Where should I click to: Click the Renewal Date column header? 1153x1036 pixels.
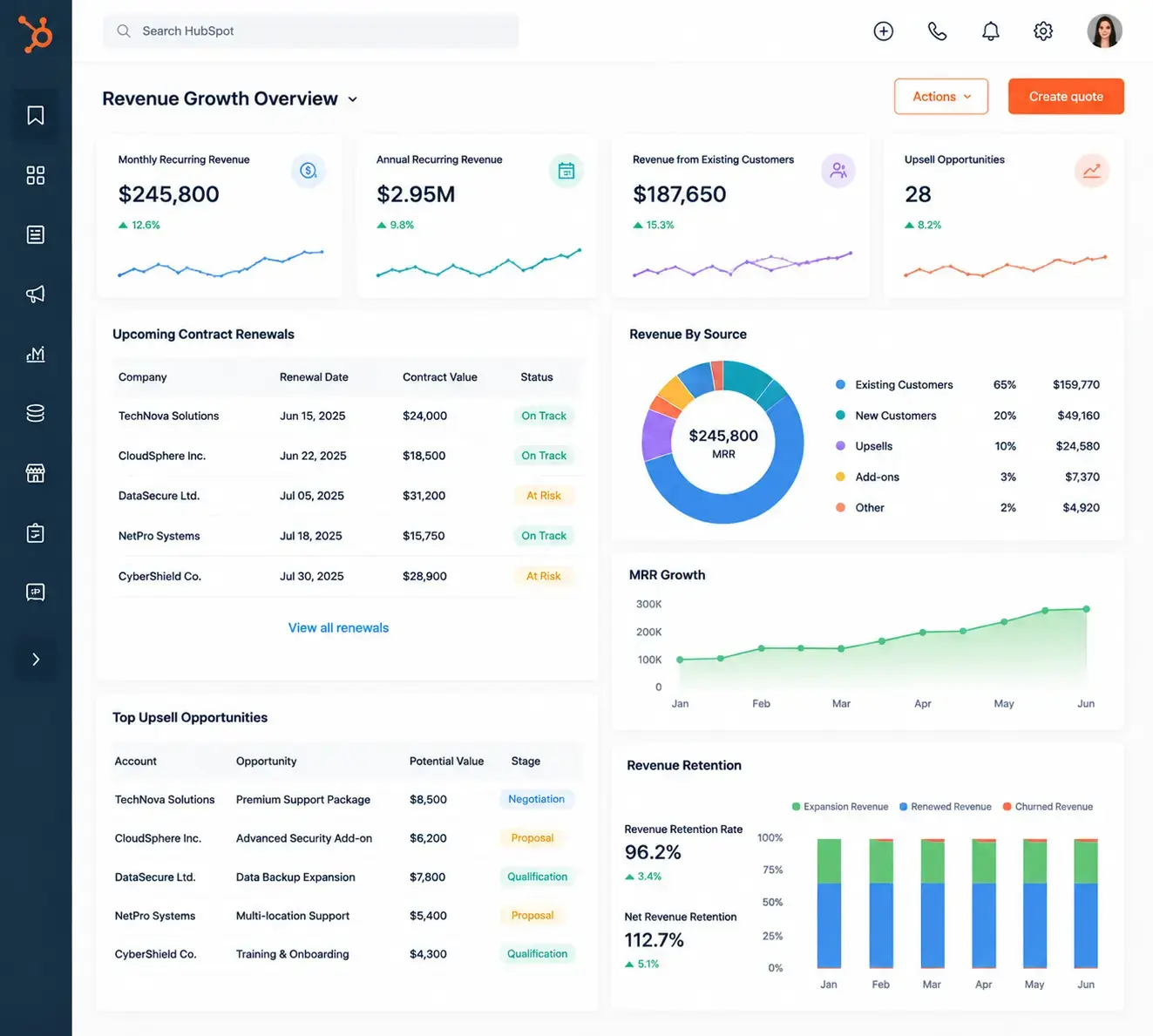pyautogui.click(x=314, y=377)
